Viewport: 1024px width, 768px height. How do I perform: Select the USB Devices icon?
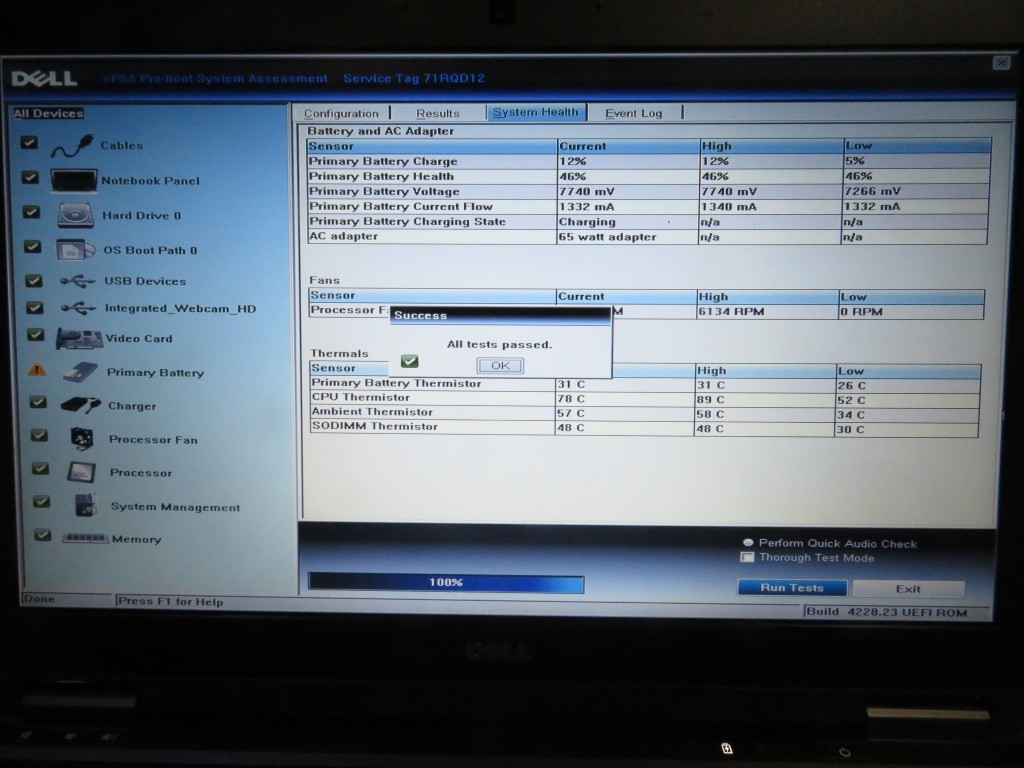click(x=77, y=281)
